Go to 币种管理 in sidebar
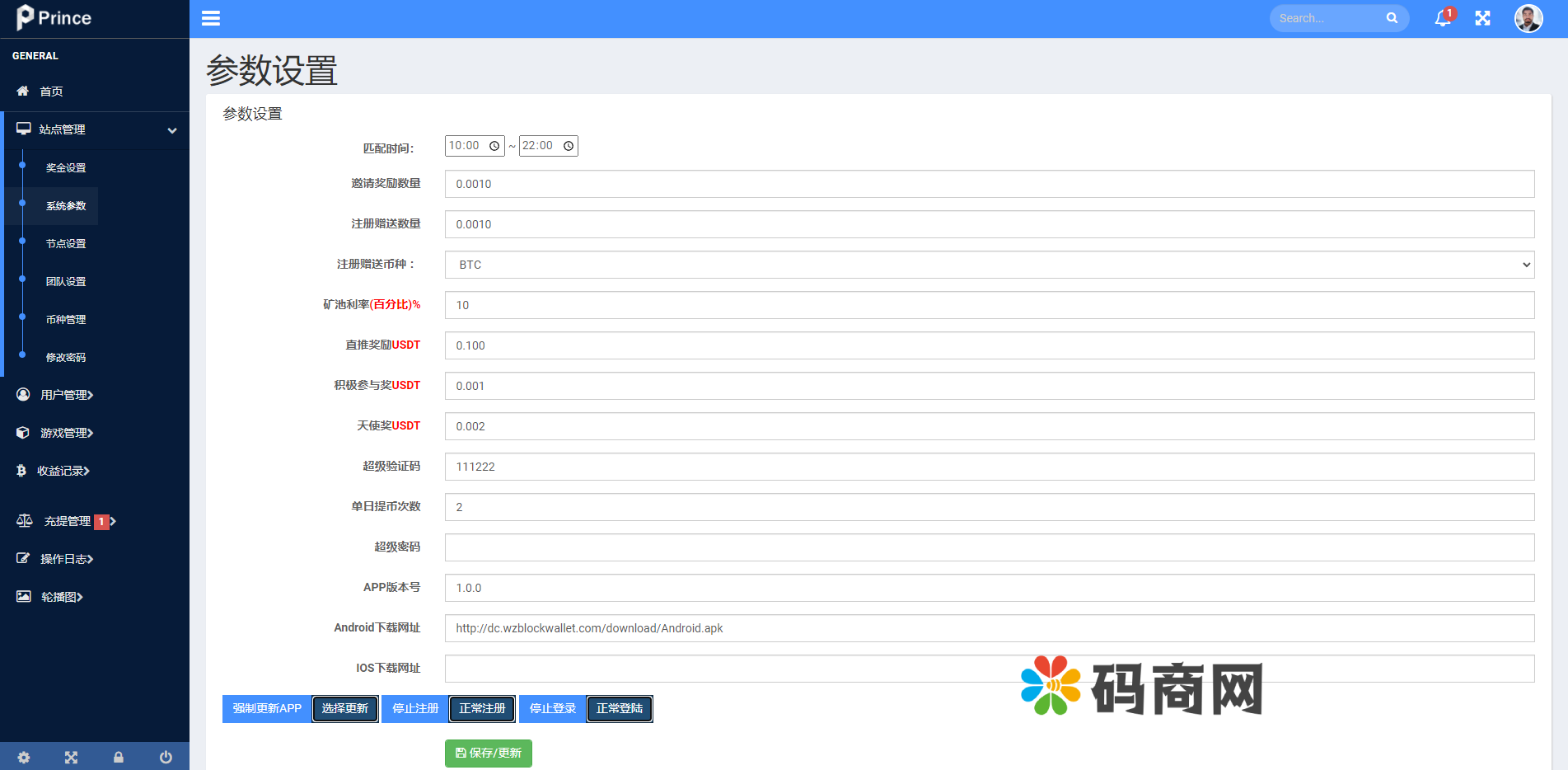 pyautogui.click(x=66, y=320)
